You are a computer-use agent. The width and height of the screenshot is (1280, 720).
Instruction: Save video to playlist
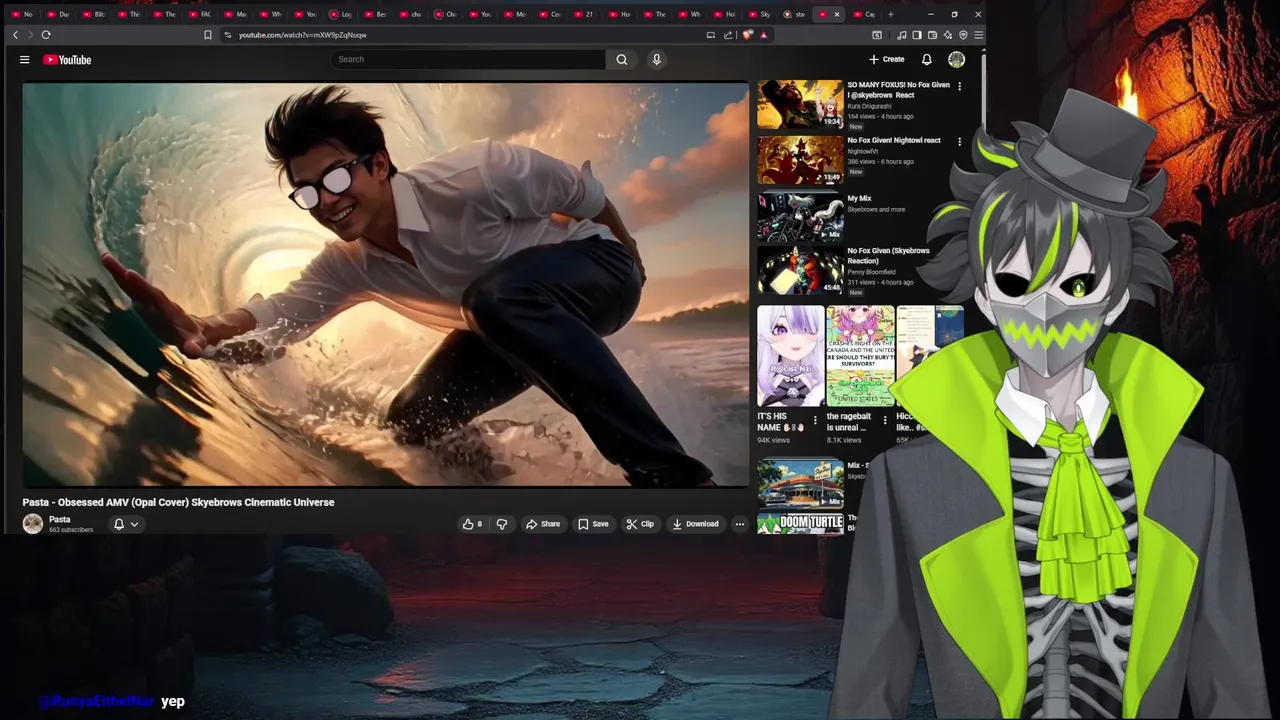(x=593, y=524)
